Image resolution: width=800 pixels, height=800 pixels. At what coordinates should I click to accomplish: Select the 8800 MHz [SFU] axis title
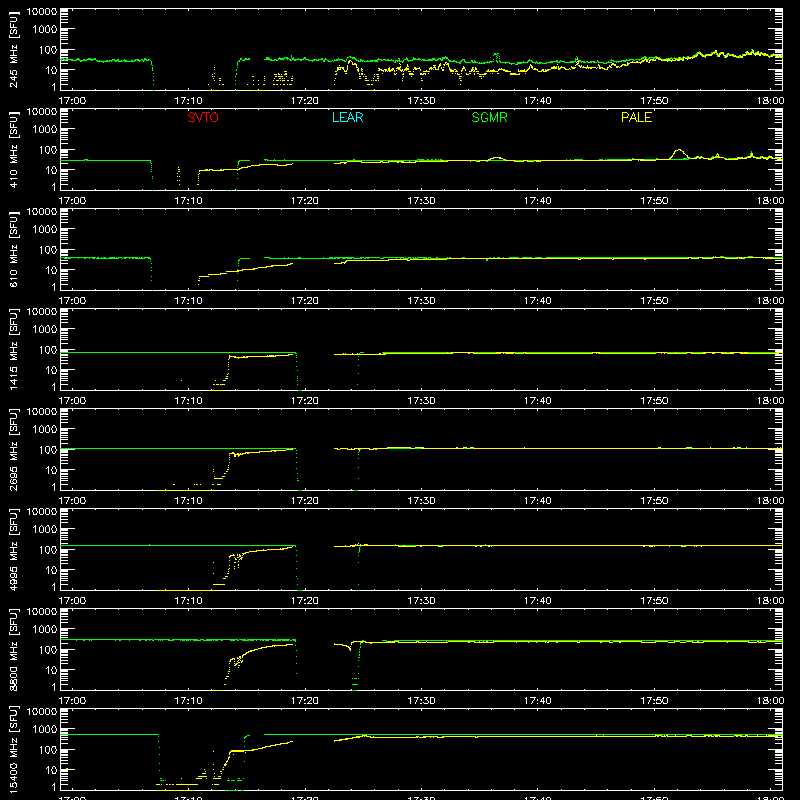coord(14,649)
